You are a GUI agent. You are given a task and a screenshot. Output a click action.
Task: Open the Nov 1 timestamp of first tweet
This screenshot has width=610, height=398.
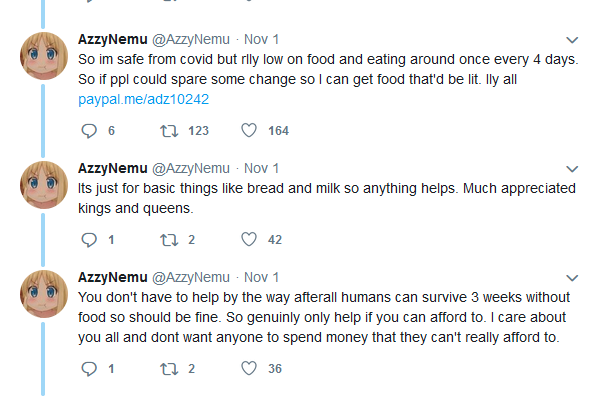coord(261,39)
